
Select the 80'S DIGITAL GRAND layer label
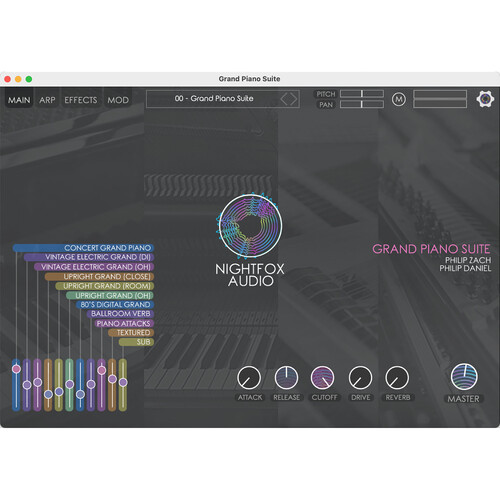tap(115, 304)
